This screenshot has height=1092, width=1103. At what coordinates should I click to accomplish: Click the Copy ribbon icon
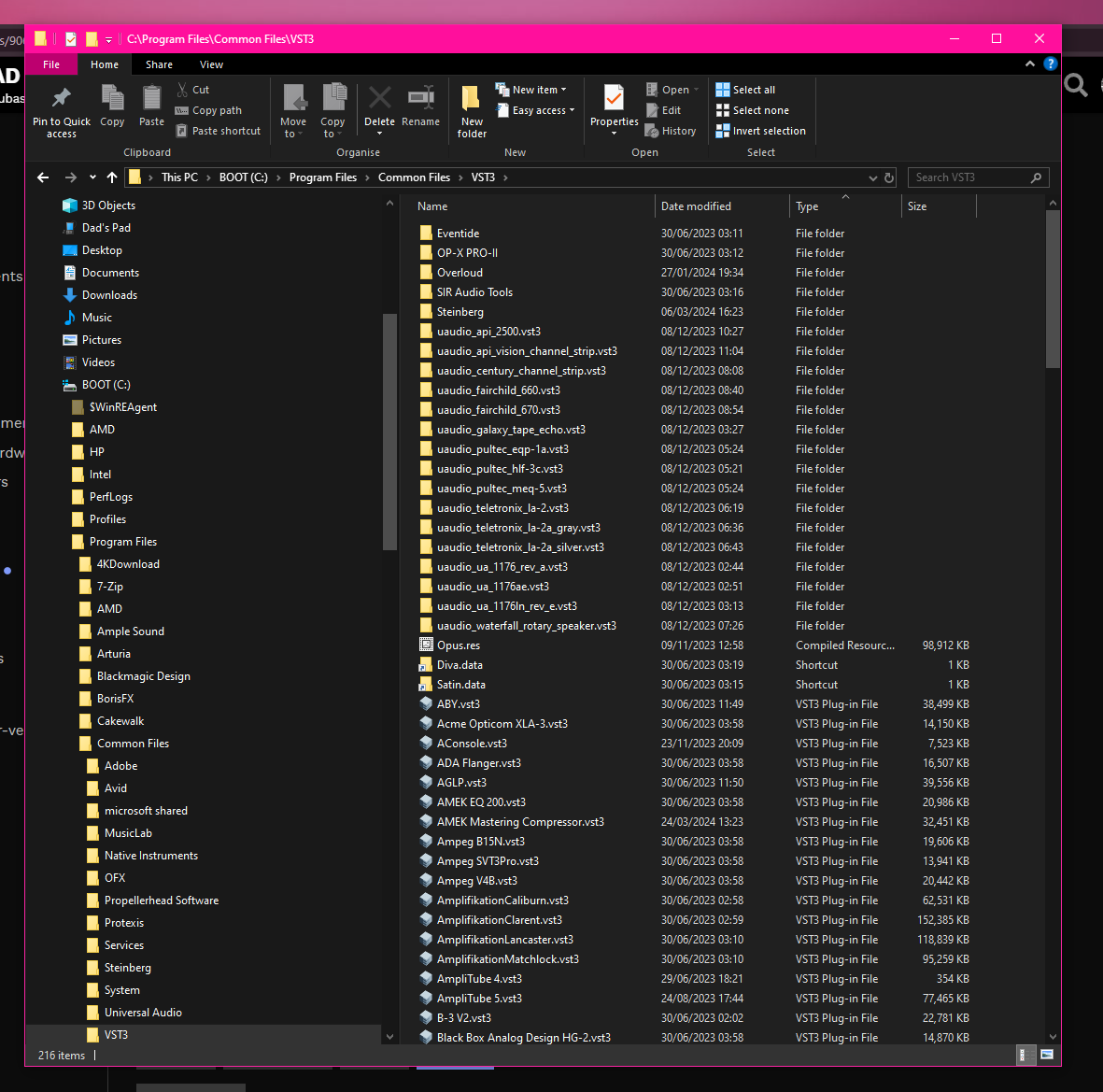(112, 98)
